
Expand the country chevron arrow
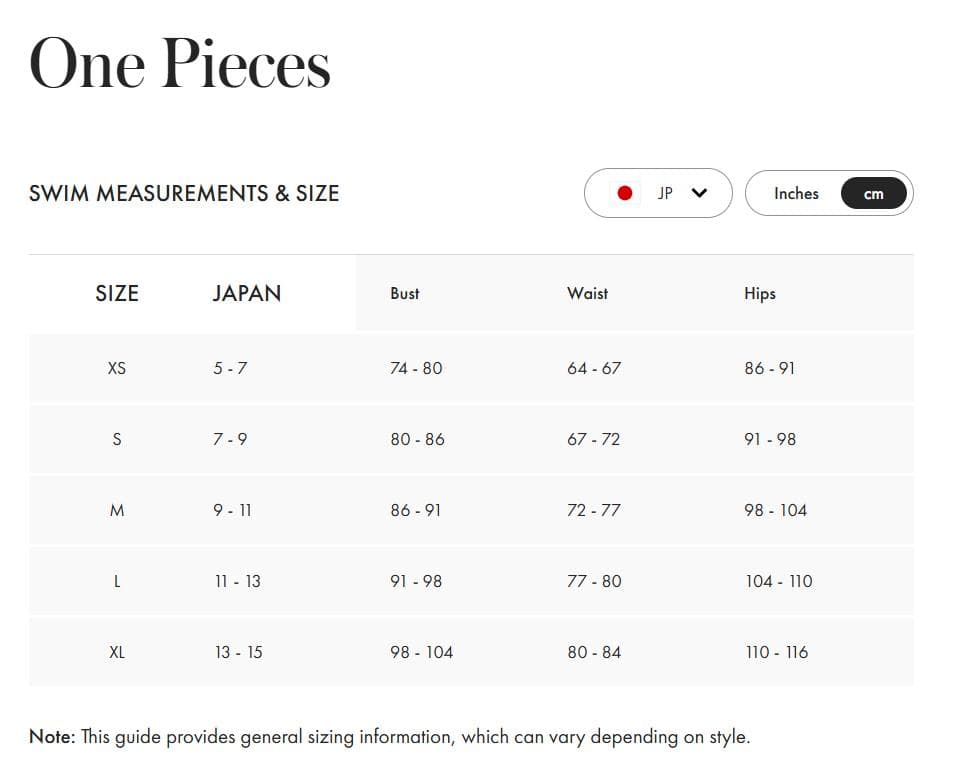click(699, 194)
